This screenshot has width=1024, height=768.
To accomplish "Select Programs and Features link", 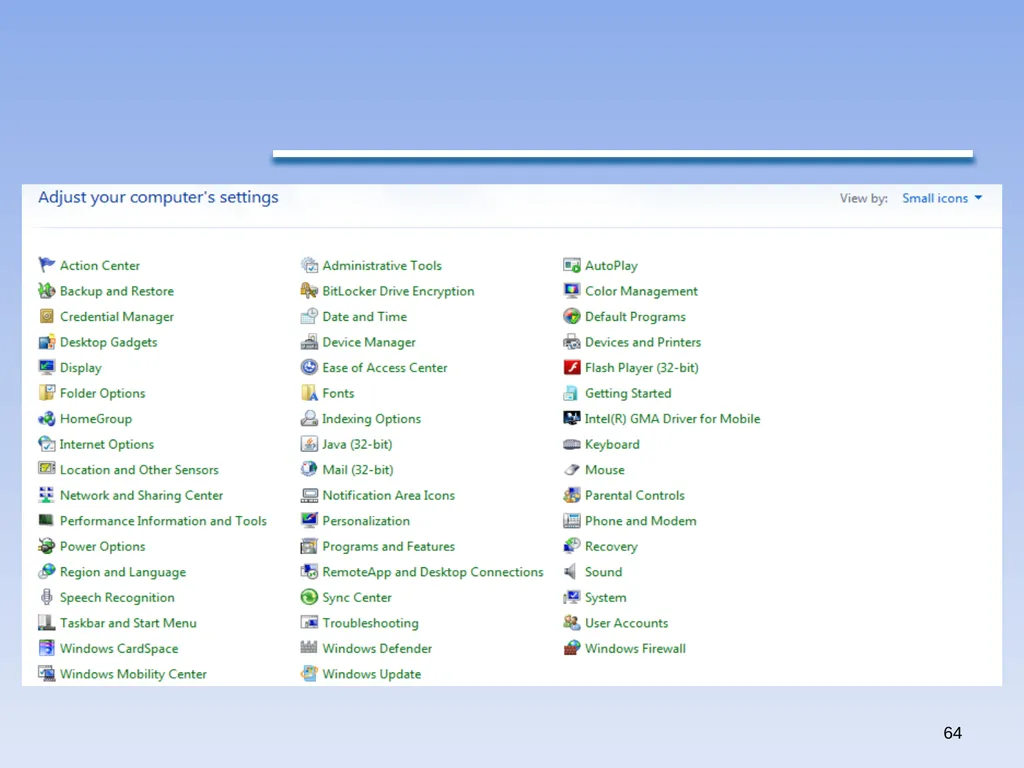I will (389, 546).
